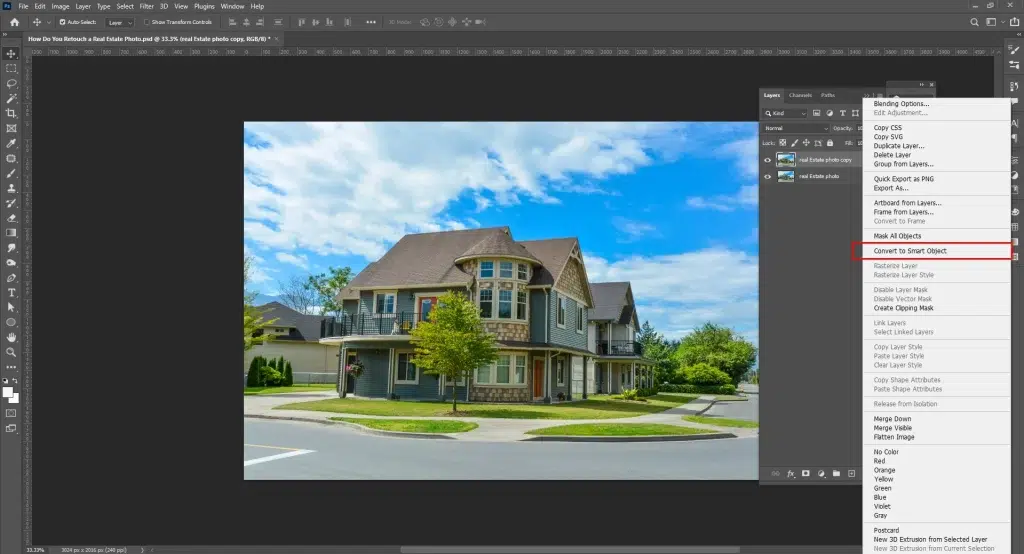Toggle lock all padlock icon
The image size is (1024, 554).
[830, 142]
